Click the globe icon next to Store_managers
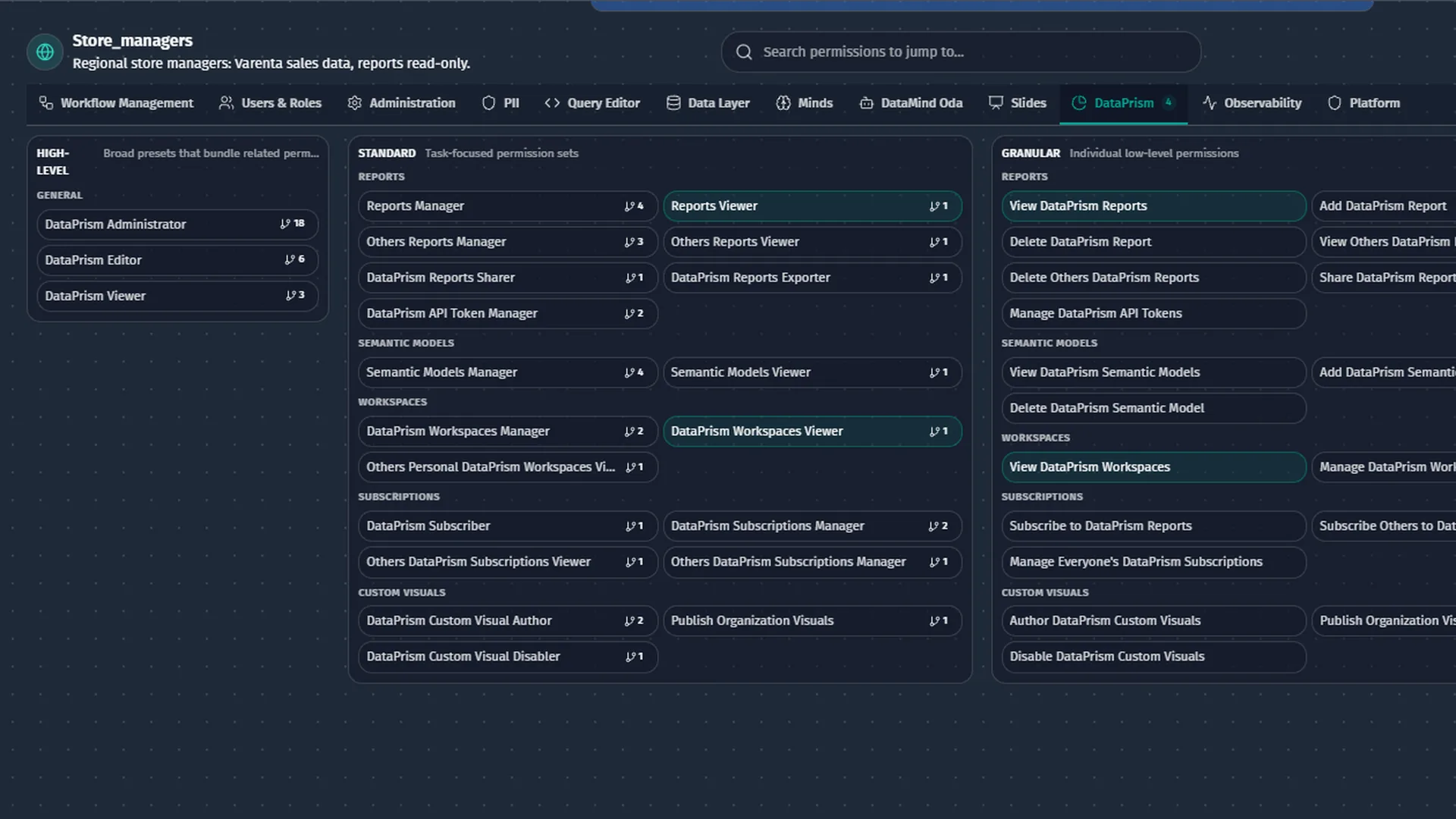Image resolution: width=1456 pixels, height=819 pixels. coord(45,52)
